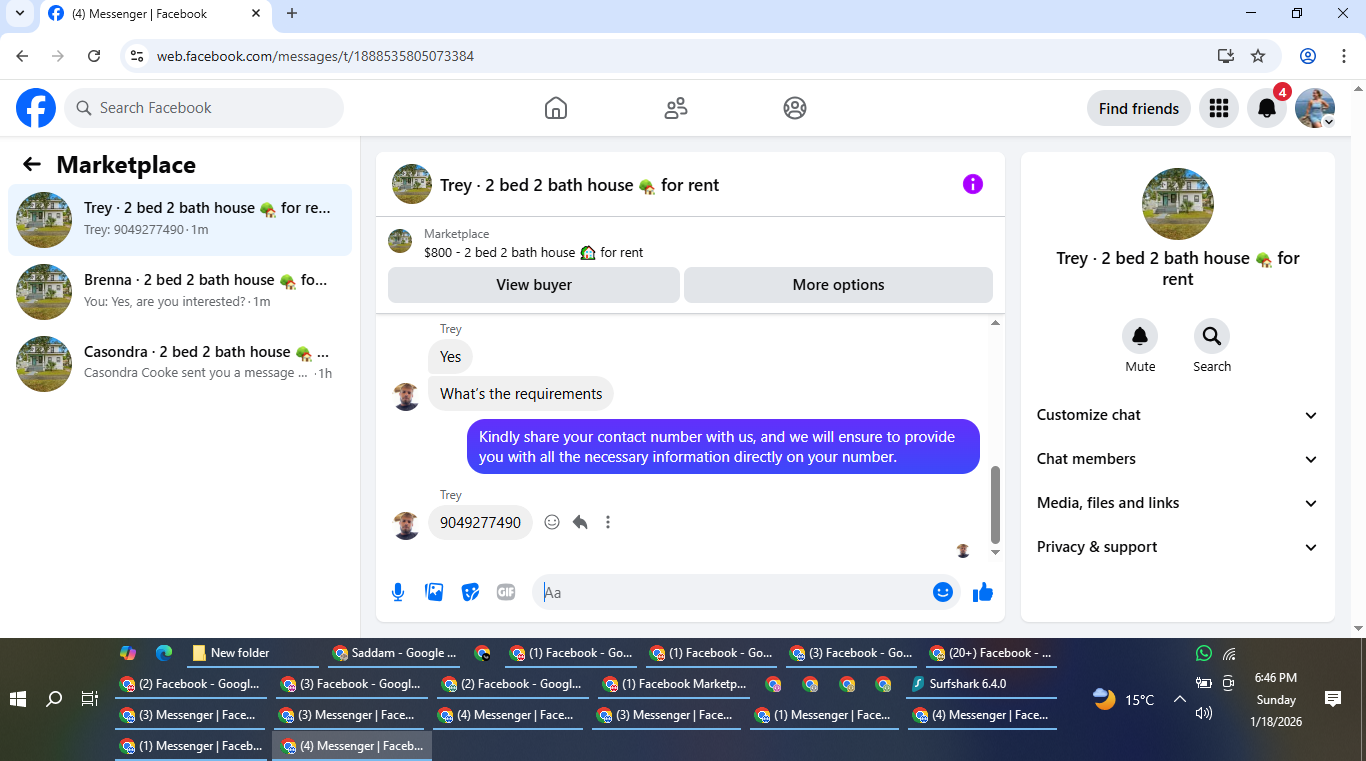Screen dimensions: 1366x761
Task: Open the Brenna conversation in the list
Action: click(x=180, y=292)
